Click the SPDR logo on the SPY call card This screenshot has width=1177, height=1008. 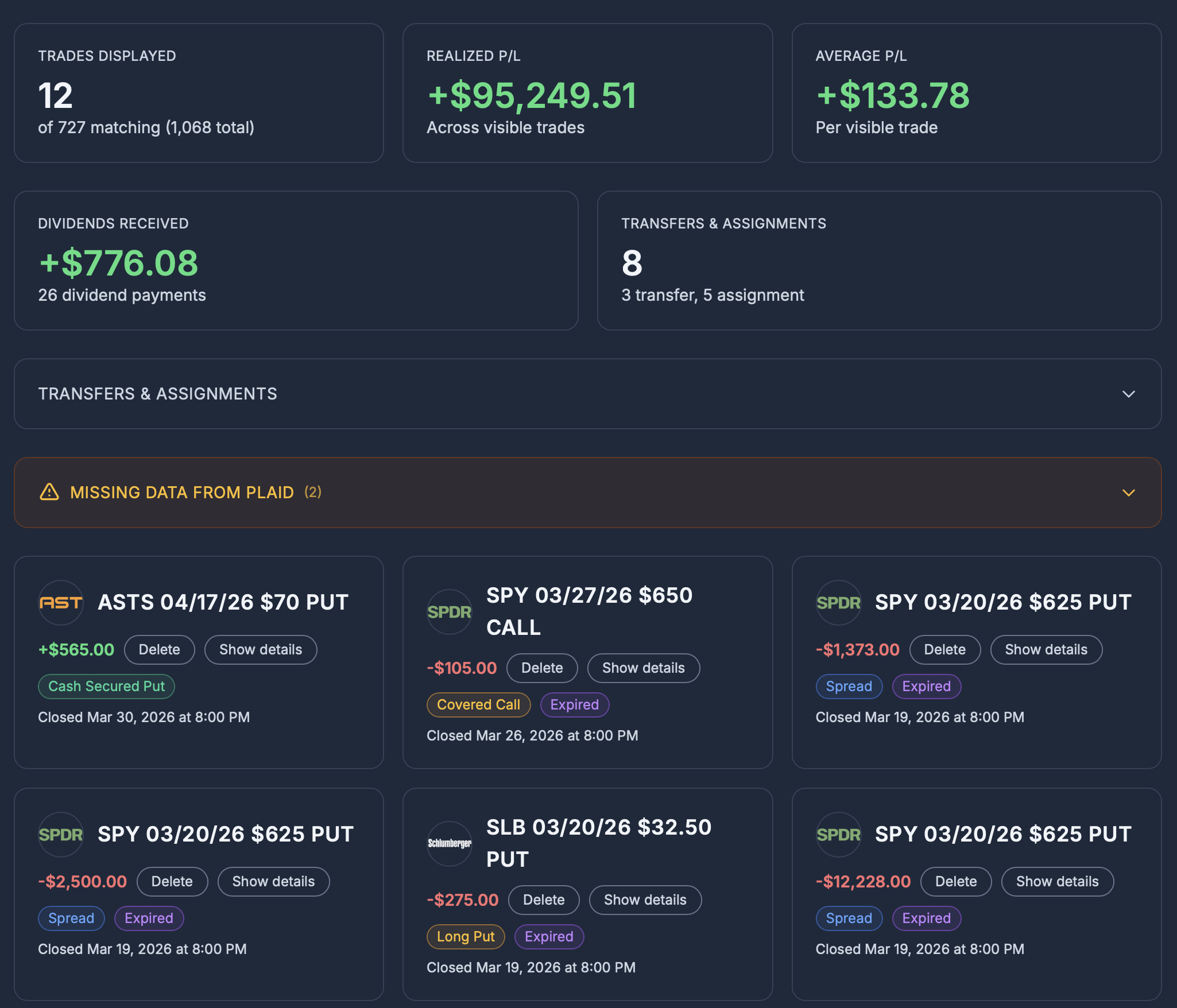pyautogui.click(x=449, y=611)
